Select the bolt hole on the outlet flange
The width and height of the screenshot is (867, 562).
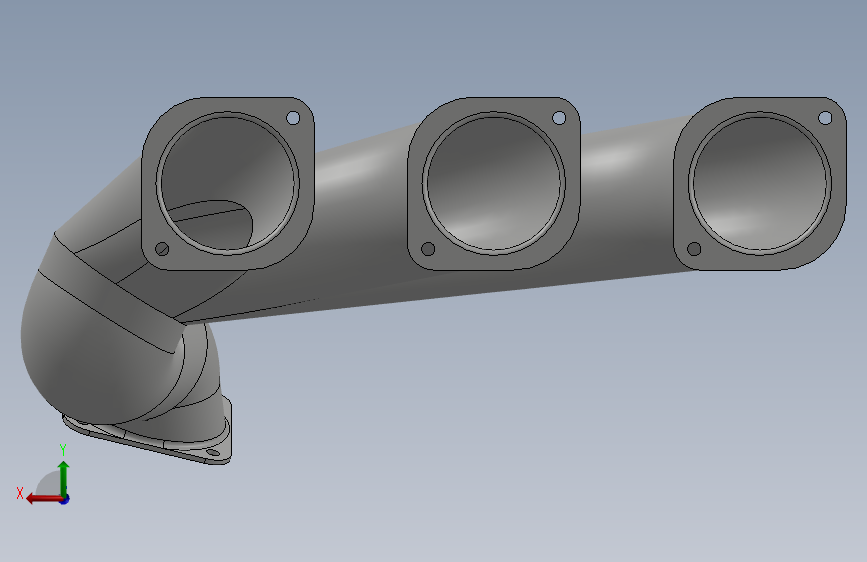tap(213, 453)
